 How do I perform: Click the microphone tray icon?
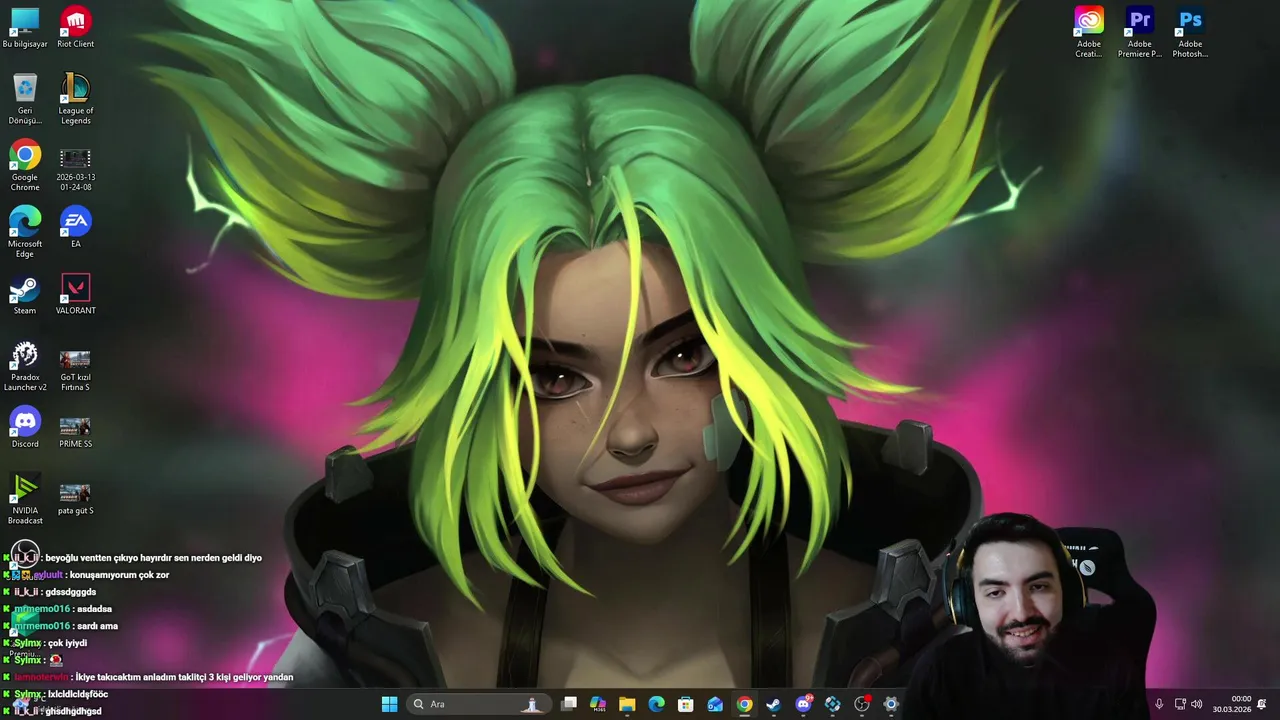[1159, 704]
